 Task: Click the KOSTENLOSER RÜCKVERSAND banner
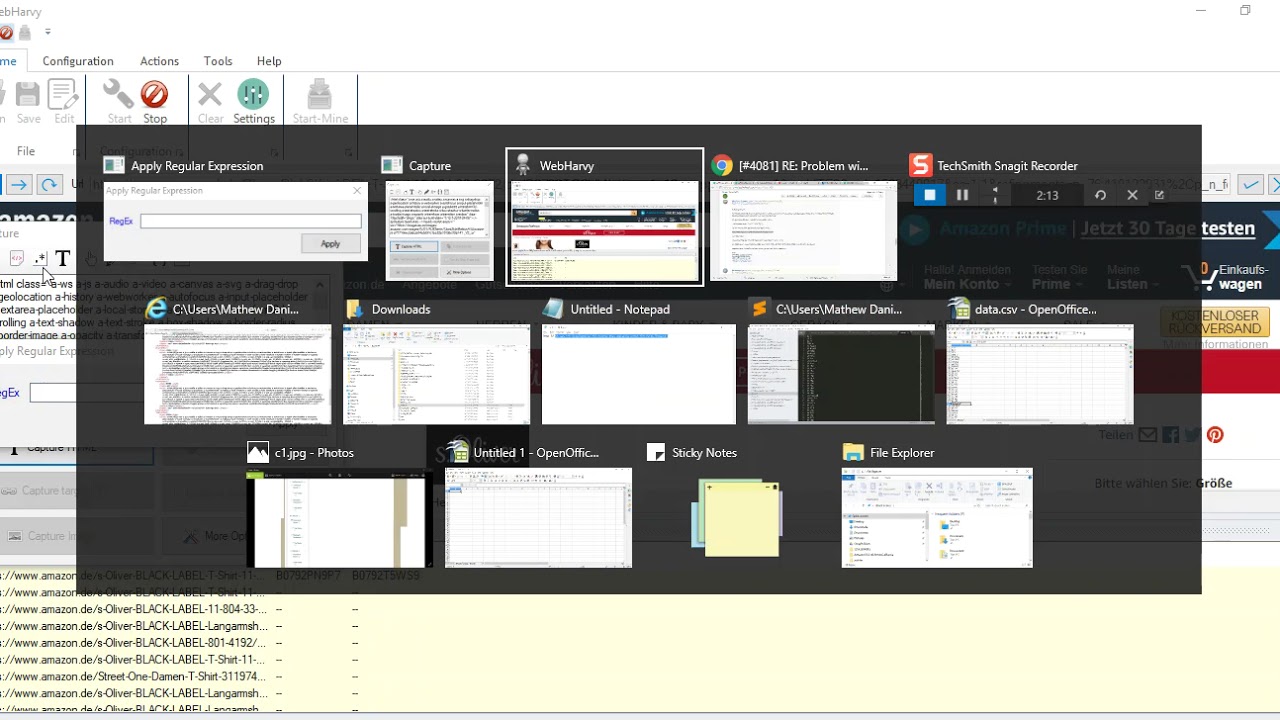click(x=1214, y=322)
